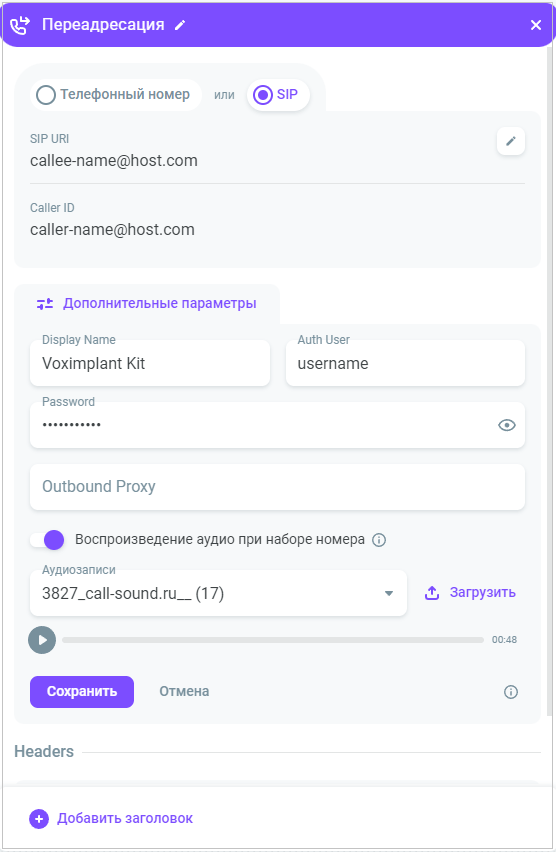The height and width of the screenshot is (852, 556).
Task: Open the Аудиозаписи dropdown arrow
Action: (389, 593)
